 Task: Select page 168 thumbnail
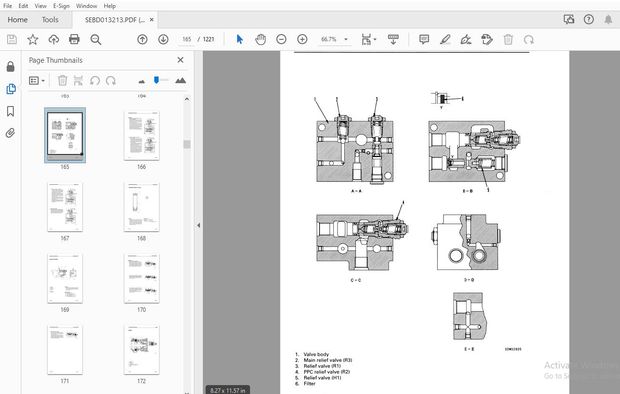point(142,207)
